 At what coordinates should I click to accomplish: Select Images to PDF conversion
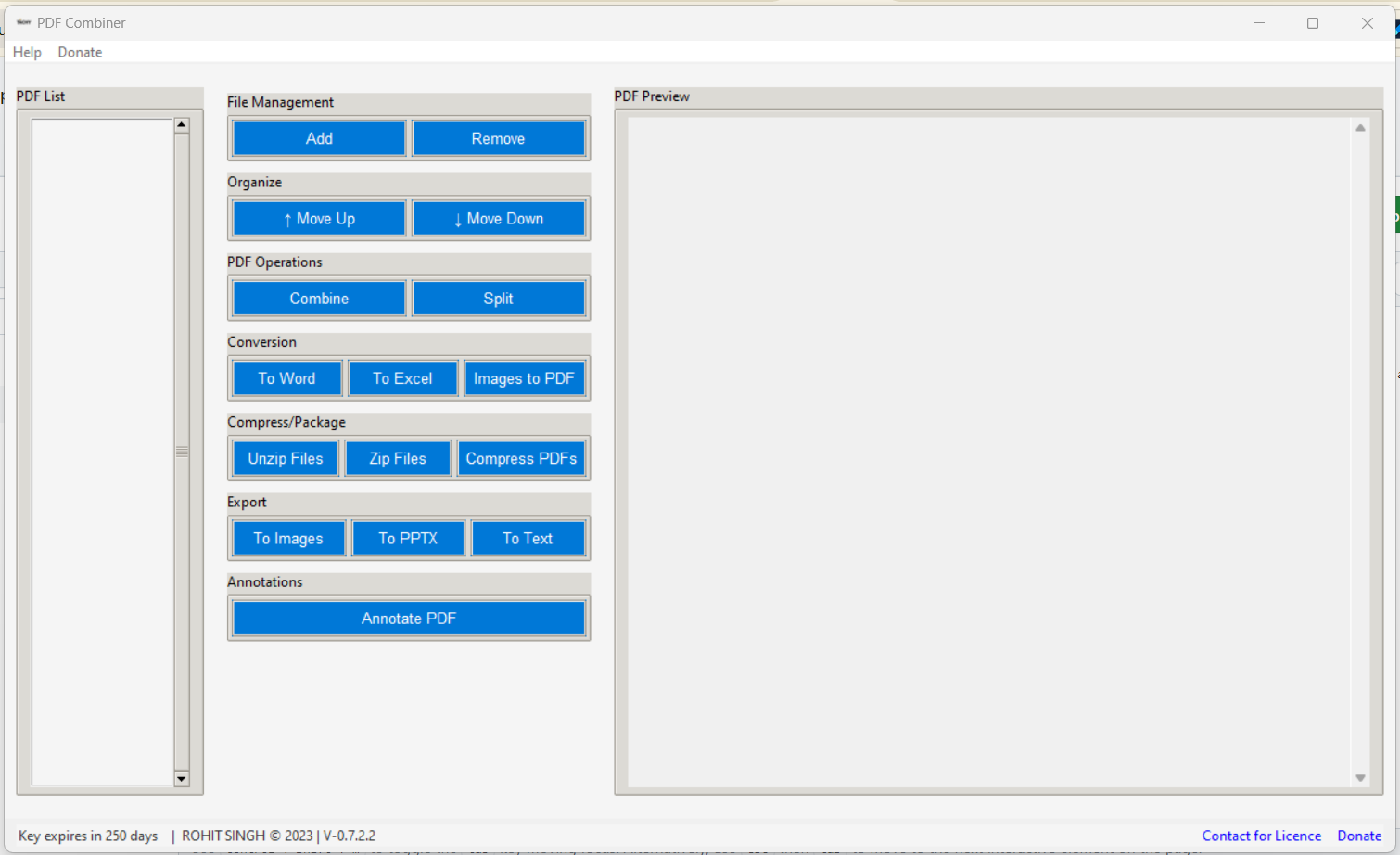pyautogui.click(x=524, y=378)
